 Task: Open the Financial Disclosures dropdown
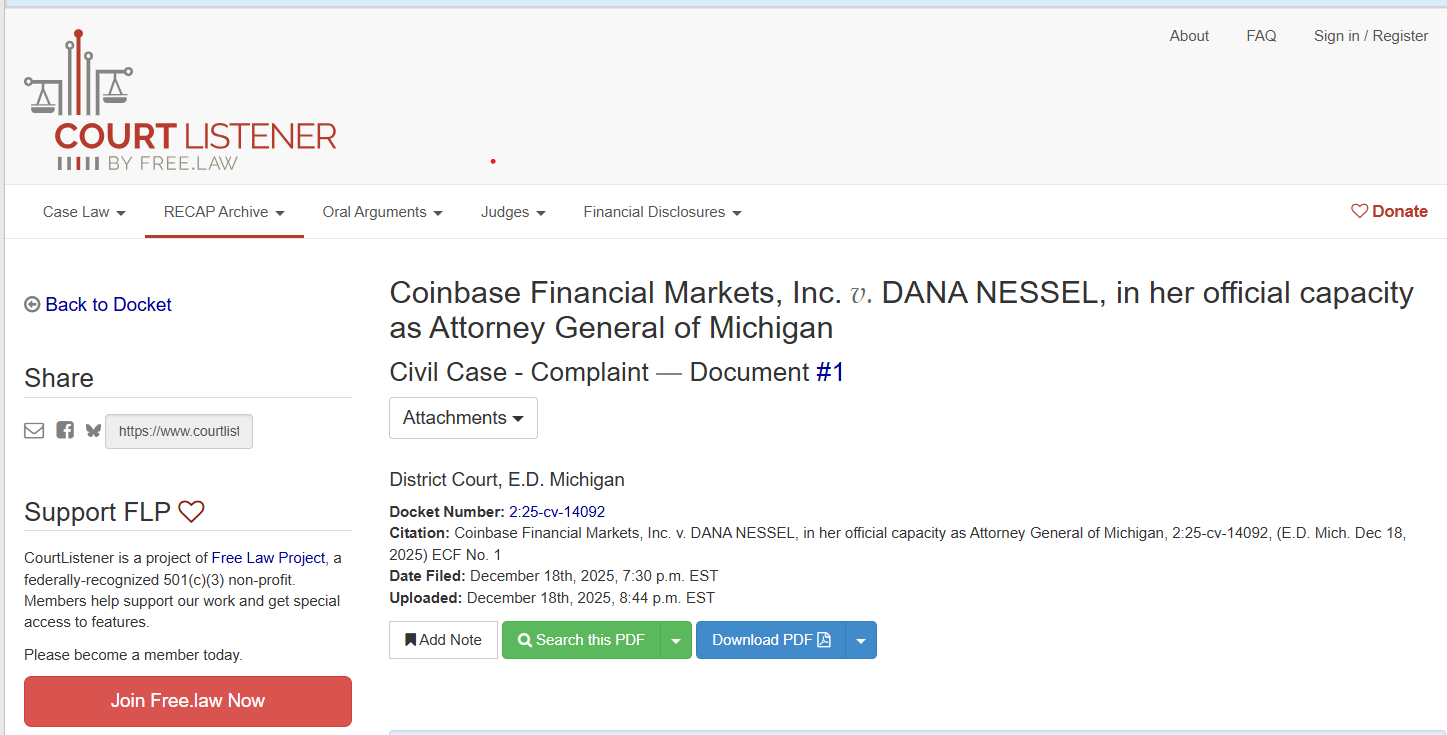coord(662,211)
